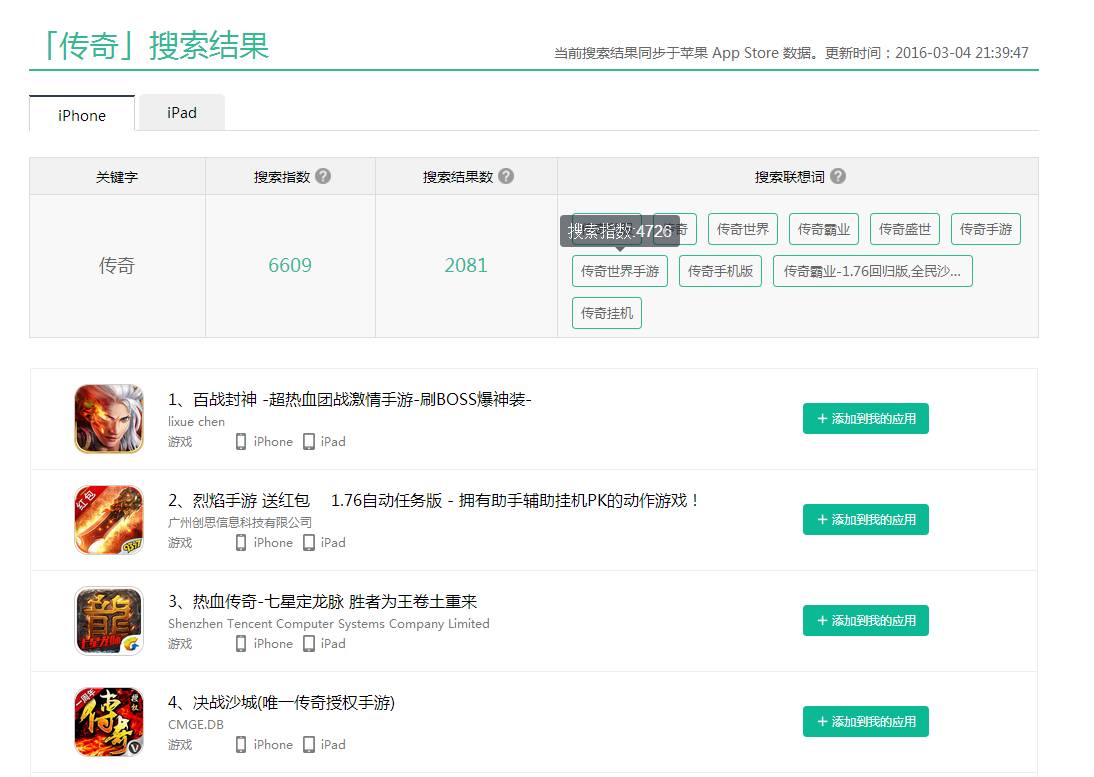Click help icon next to 搜索结果数
This screenshot has height=777, width=1094.
(x=507, y=176)
